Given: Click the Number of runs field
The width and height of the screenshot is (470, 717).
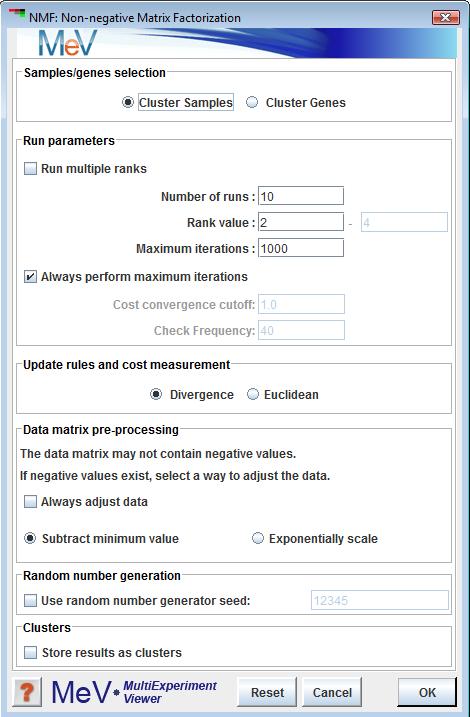Looking at the screenshot, I should tap(301, 196).
